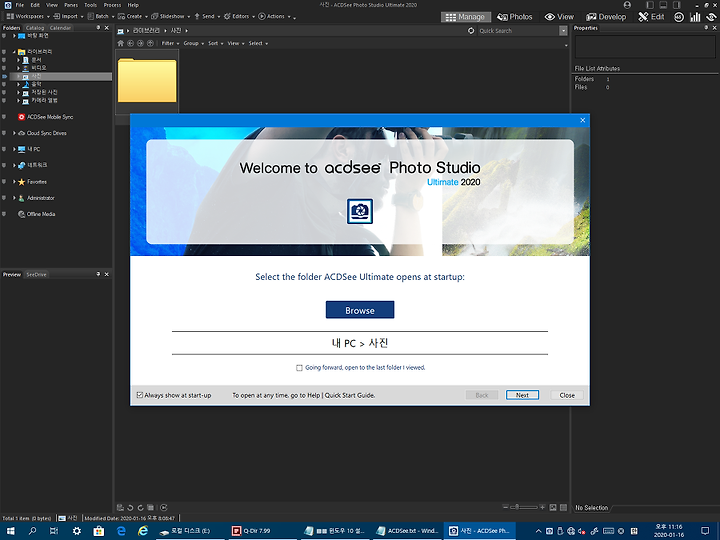Image resolution: width=720 pixels, height=540 pixels.
Task: Open Internet Explorer from the taskbar
Action: point(143,531)
